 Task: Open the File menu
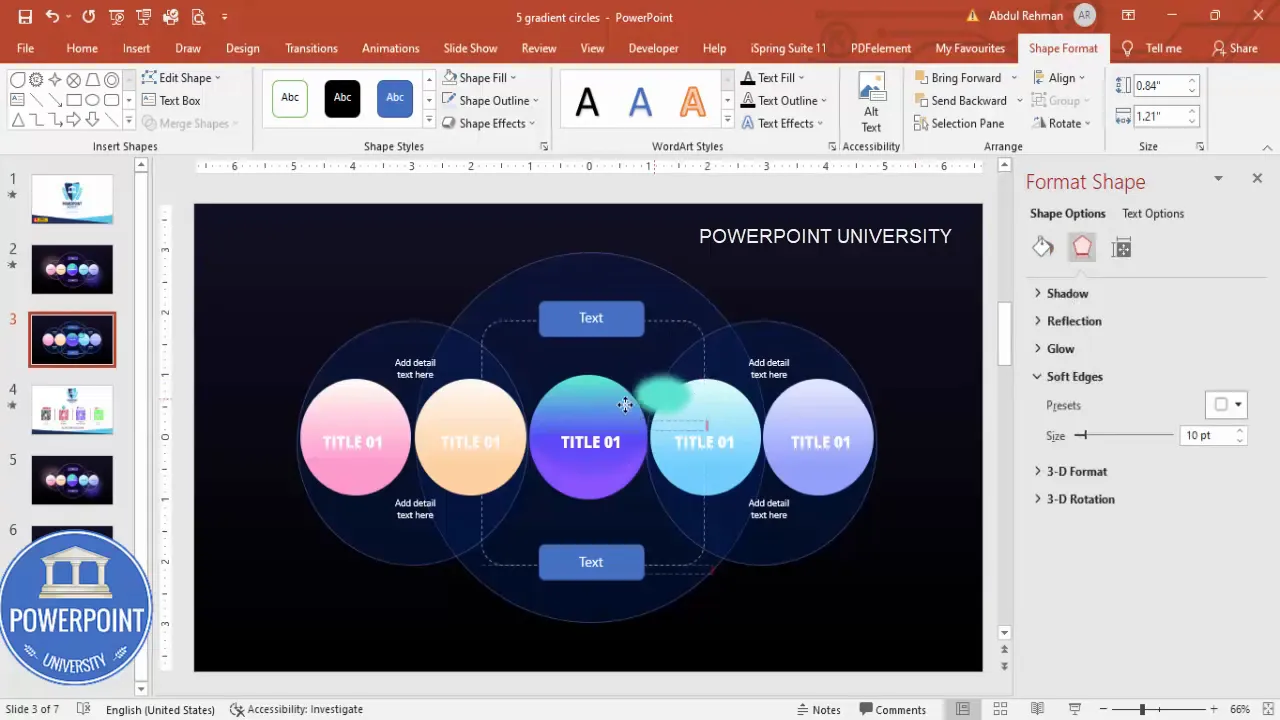click(x=25, y=48)
